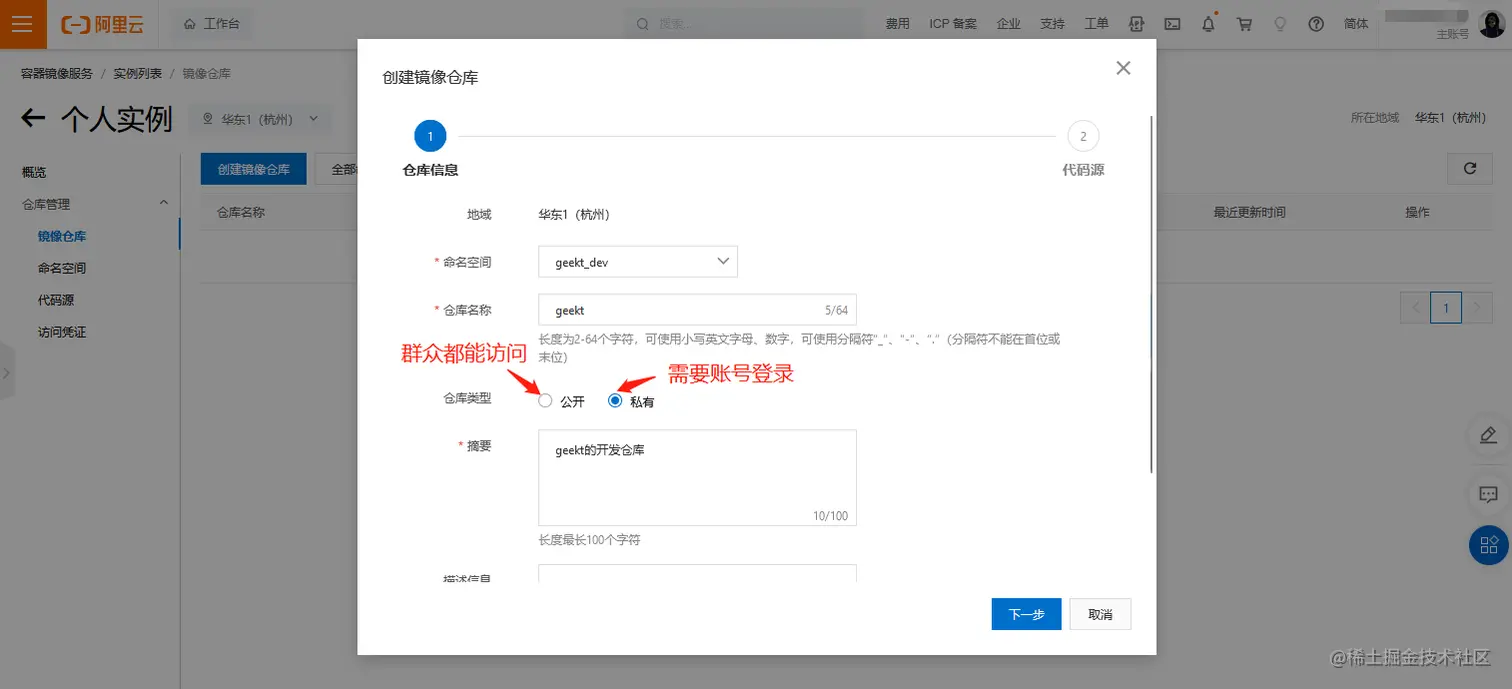Click the dialog vertical scrollbar
1512x689 pixels.
1152,294
